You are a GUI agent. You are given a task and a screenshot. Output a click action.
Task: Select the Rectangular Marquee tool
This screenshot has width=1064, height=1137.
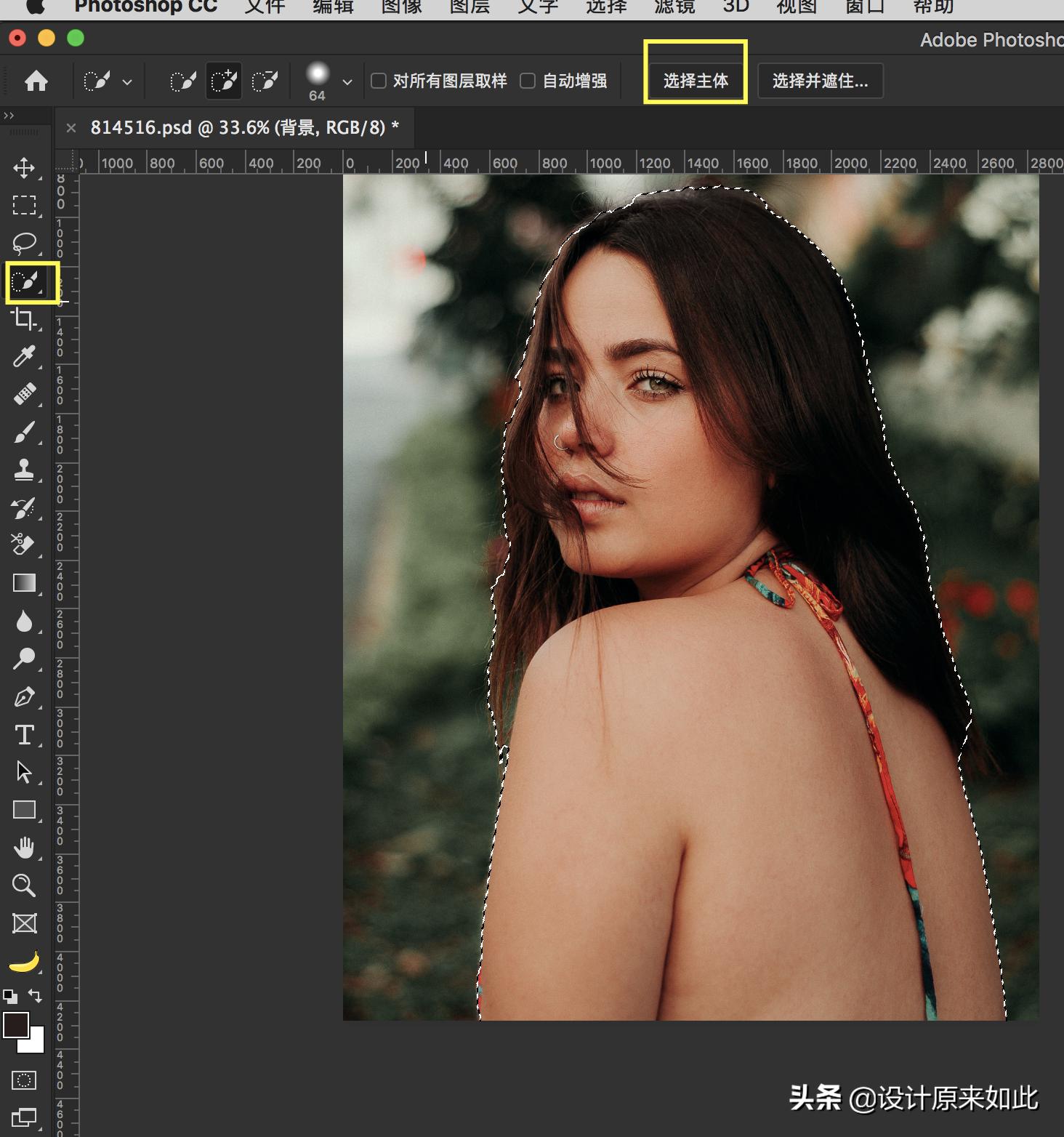pos(24,205)
